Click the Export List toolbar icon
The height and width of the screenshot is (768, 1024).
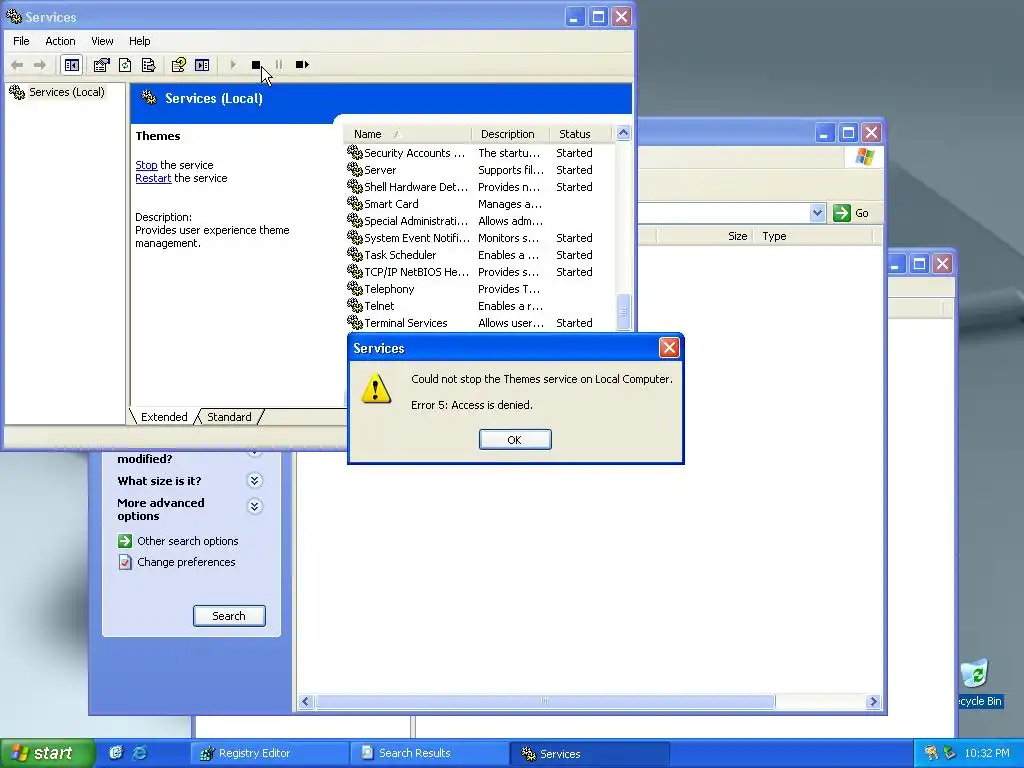click(148, 65)
